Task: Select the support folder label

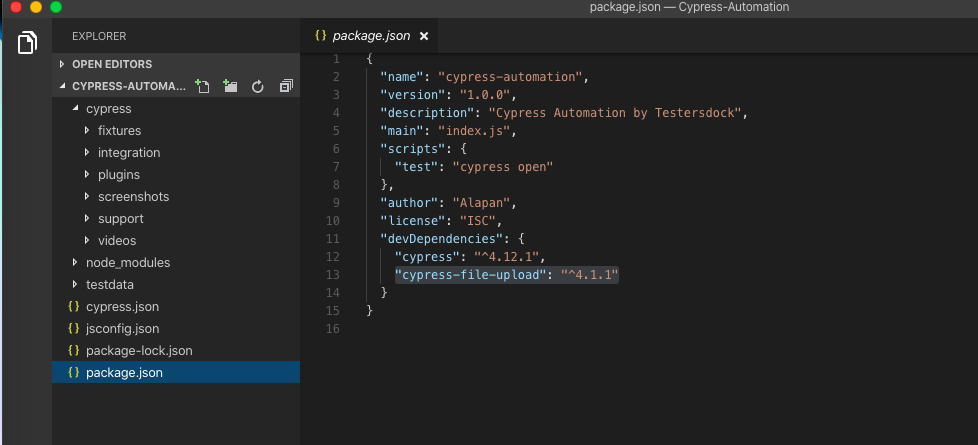Action: 120,218
